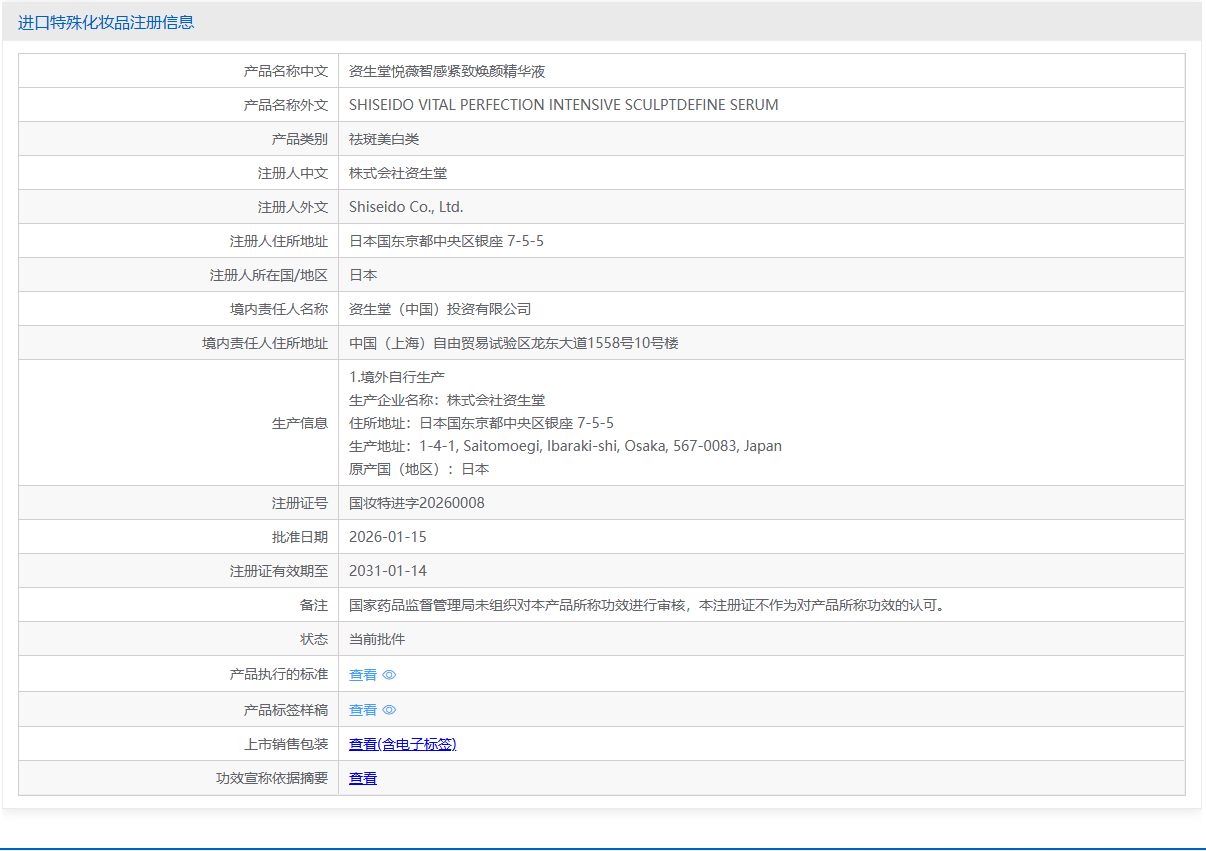Click the status value 当前批件

pyautogui.click(x=377, y=639)
